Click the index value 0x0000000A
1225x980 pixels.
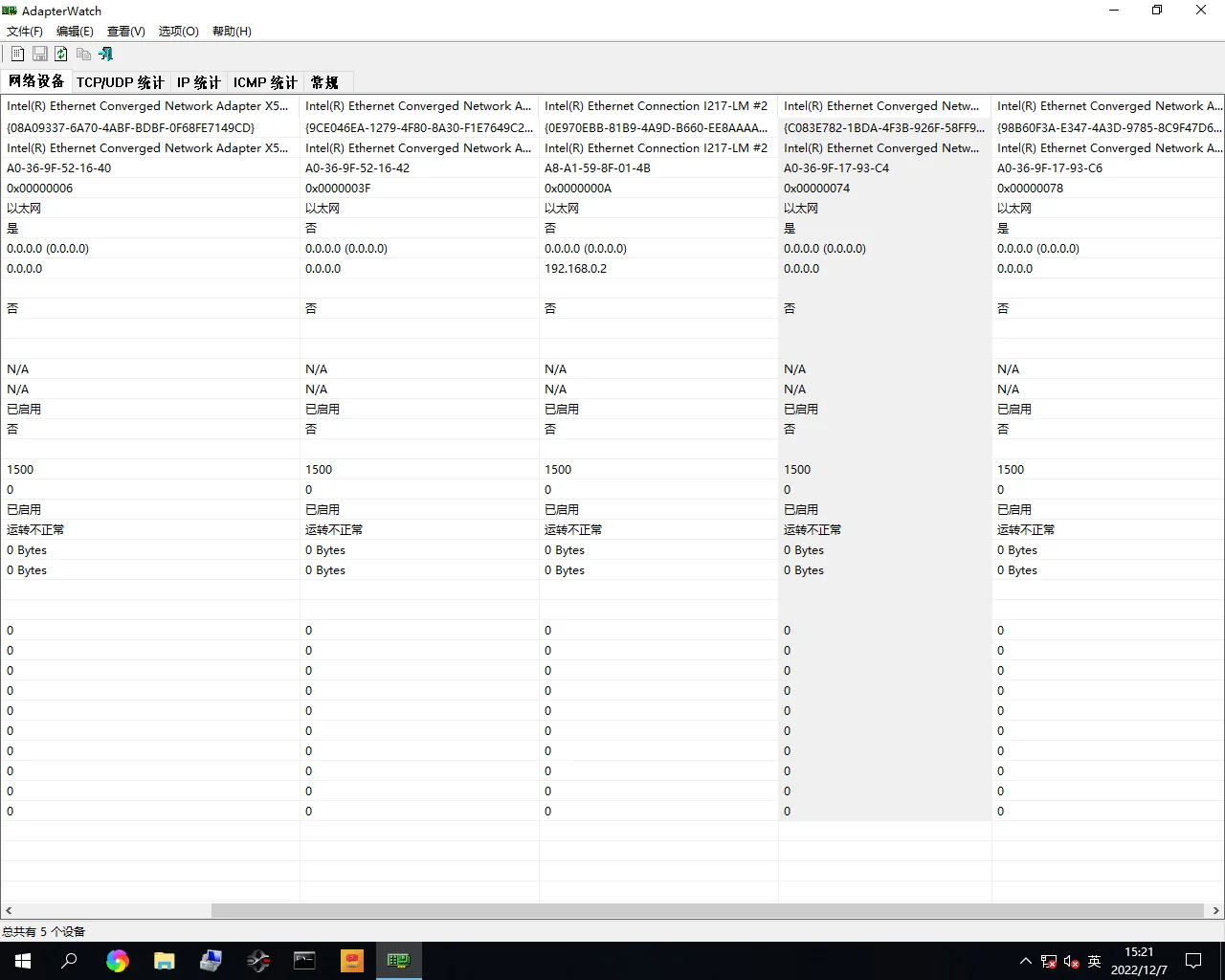pyautogui.click(x=577, y=189)
